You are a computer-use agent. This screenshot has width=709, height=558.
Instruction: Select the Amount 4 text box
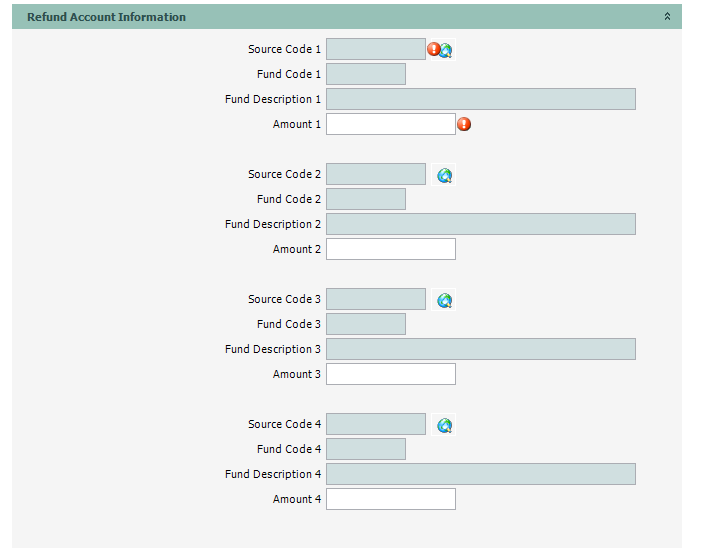click(x=390, y=499)
